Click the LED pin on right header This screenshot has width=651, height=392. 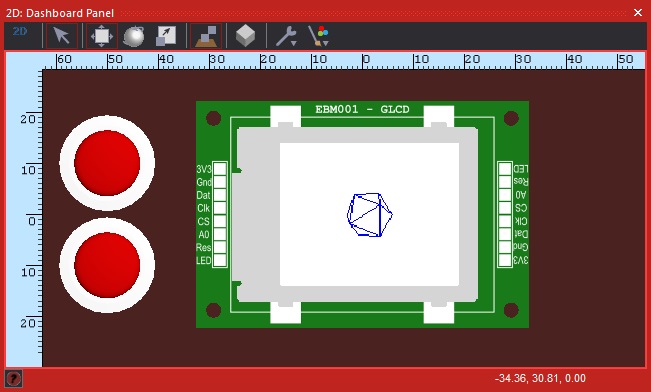point(505,169)
